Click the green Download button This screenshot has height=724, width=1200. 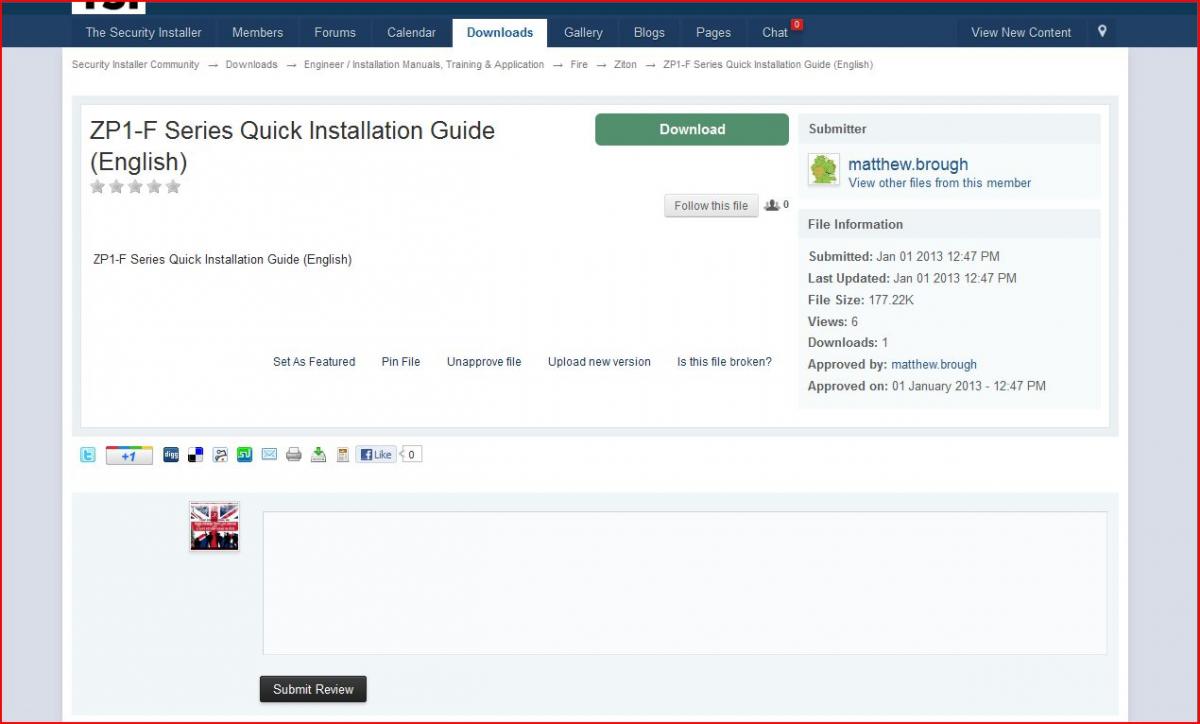(x=692, y=129)
